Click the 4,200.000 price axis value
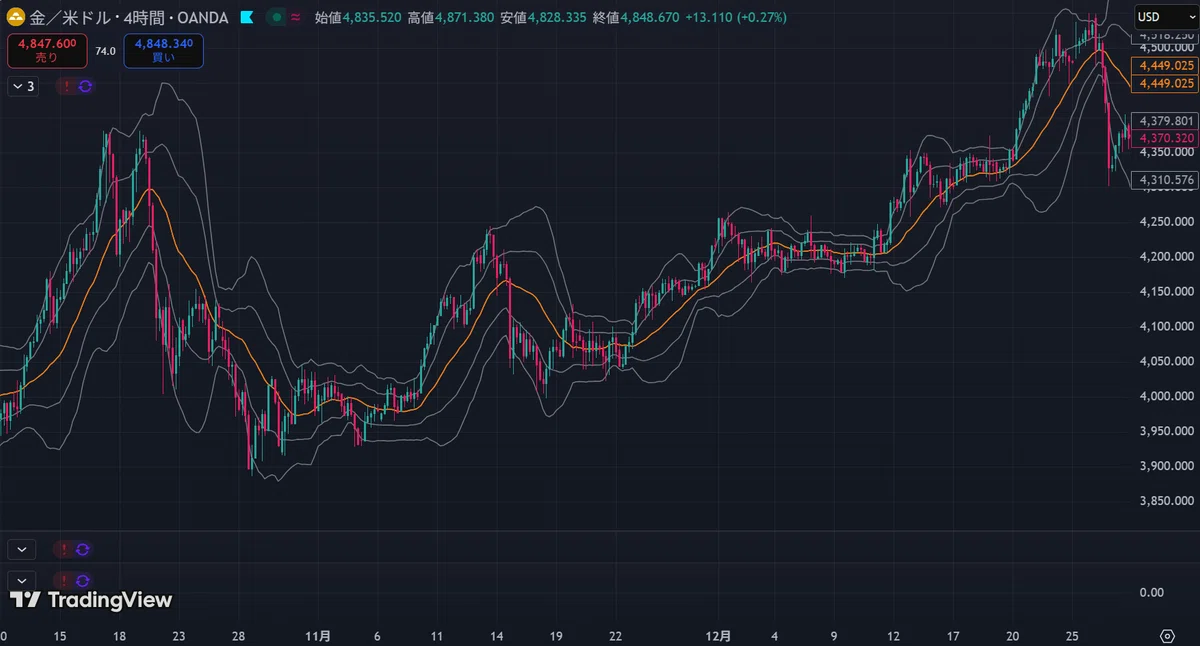This screenshot has height=646, width=1200. (1167, 256)
